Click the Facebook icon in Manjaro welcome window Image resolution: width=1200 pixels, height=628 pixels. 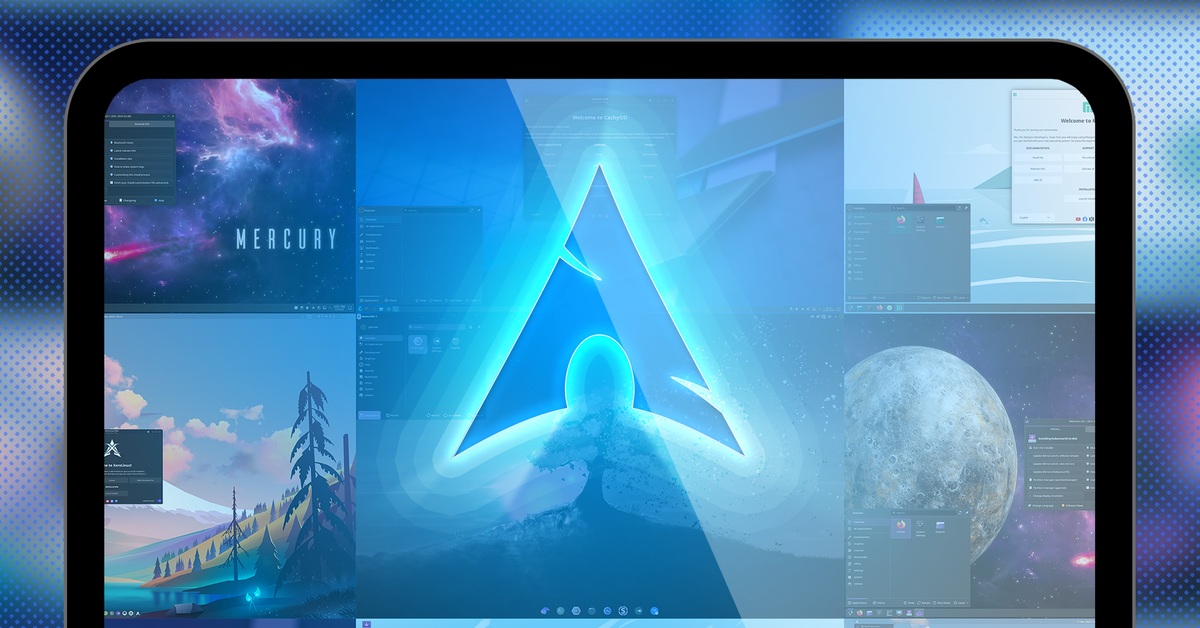pos(1087,217)
